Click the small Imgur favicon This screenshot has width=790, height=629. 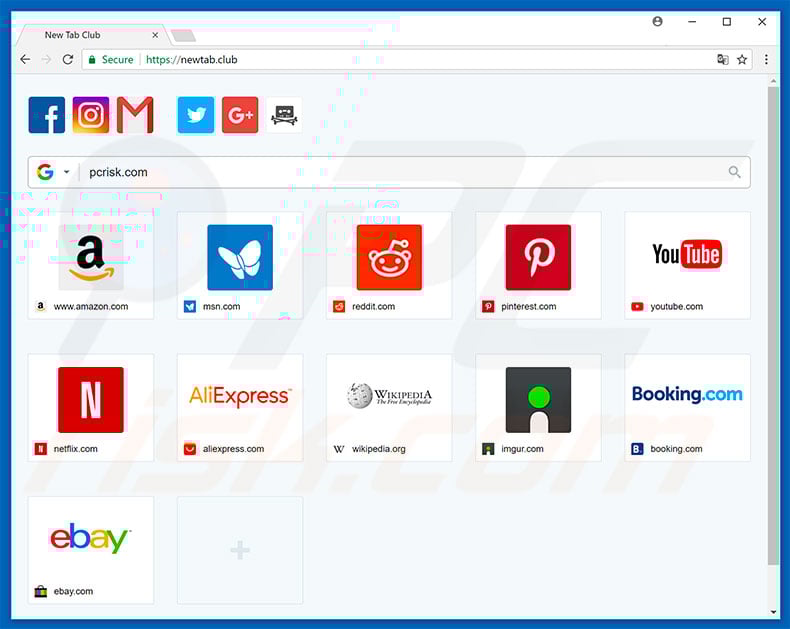(x=488, y=449)
